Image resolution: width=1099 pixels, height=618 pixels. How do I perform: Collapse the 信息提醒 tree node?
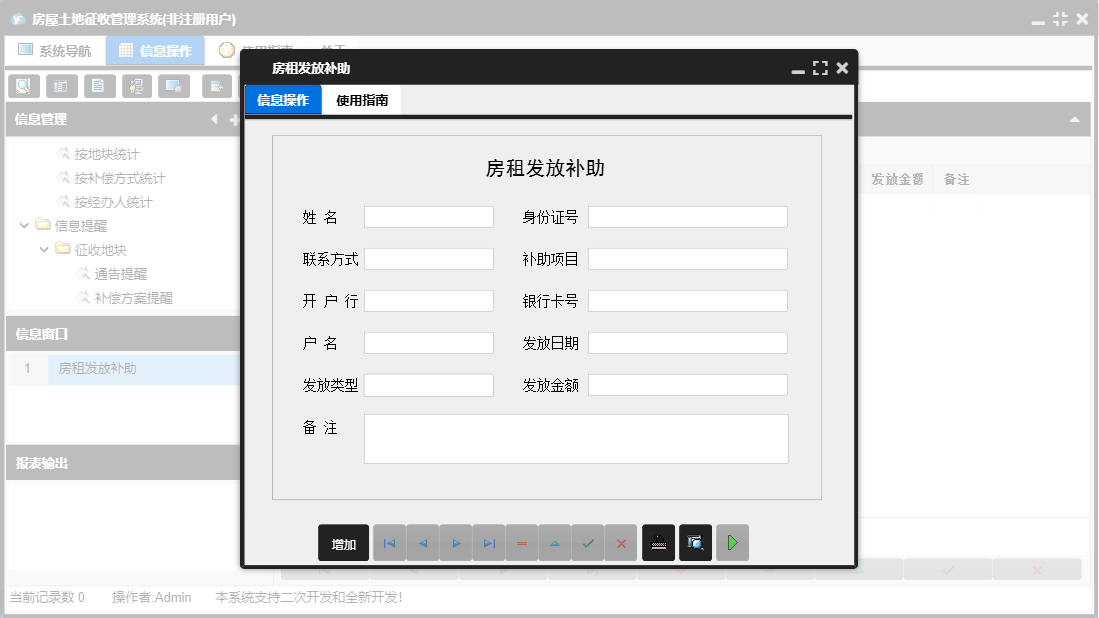[24, 225]
